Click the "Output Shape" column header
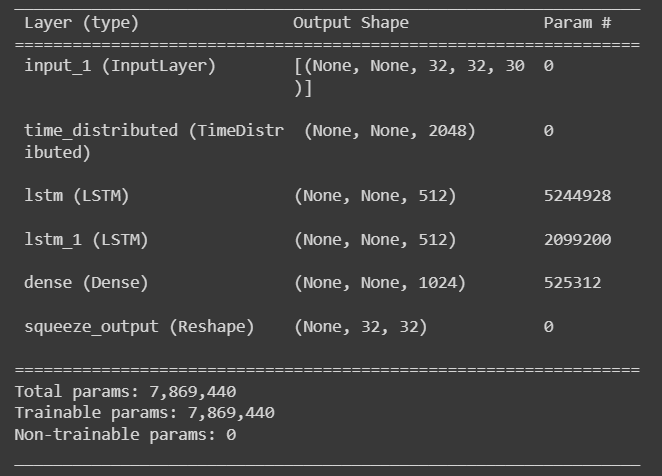Image resolution: width=662 pixels, height=476 pixels. pyautogui.click(x=350, y=22)
